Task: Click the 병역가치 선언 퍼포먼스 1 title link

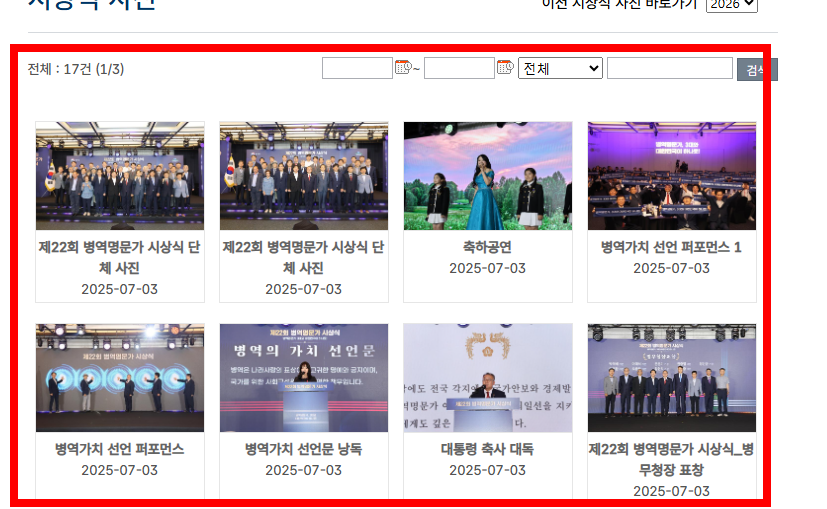Action: coord(671,247)
